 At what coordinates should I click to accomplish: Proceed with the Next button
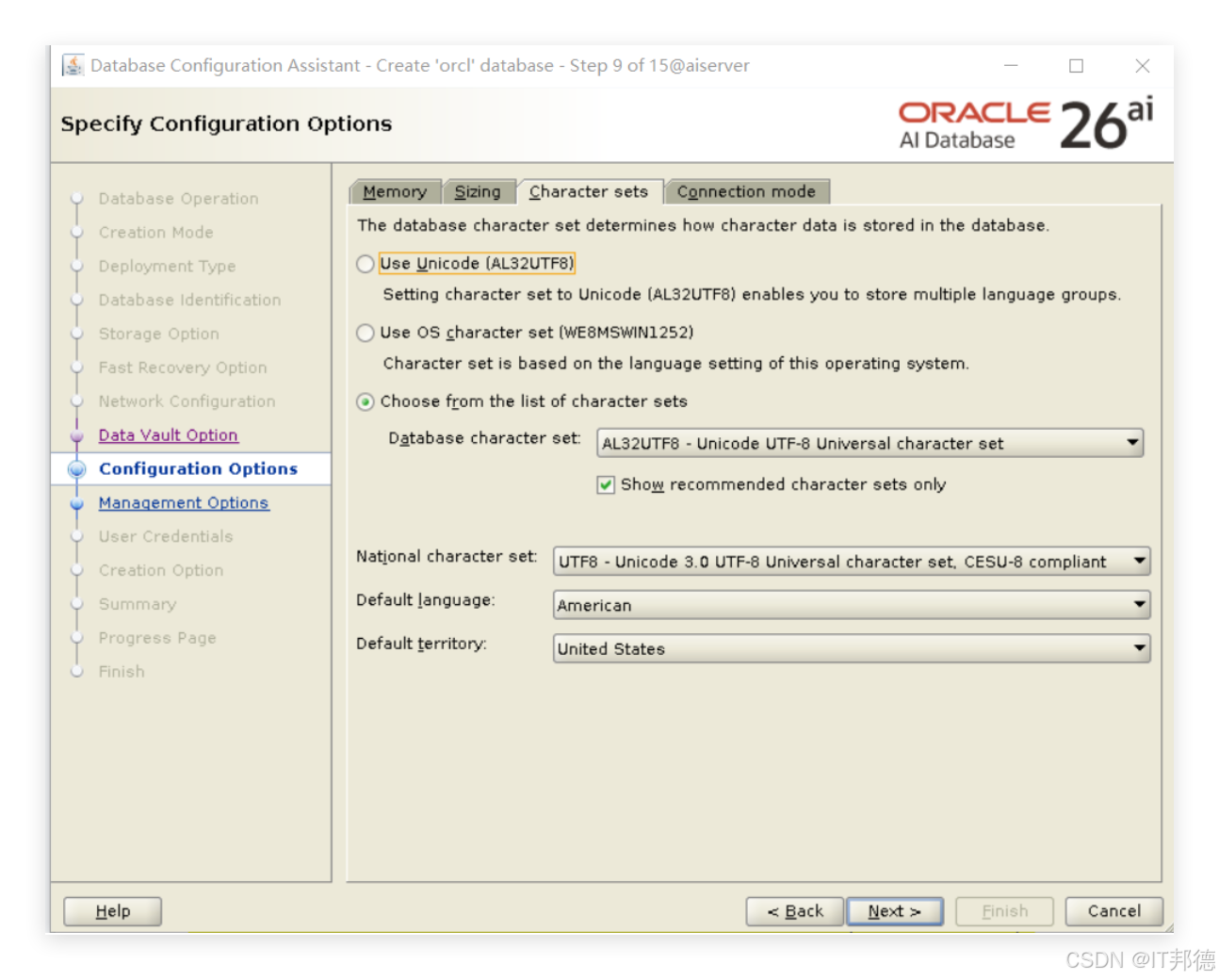tap(895, 911)
